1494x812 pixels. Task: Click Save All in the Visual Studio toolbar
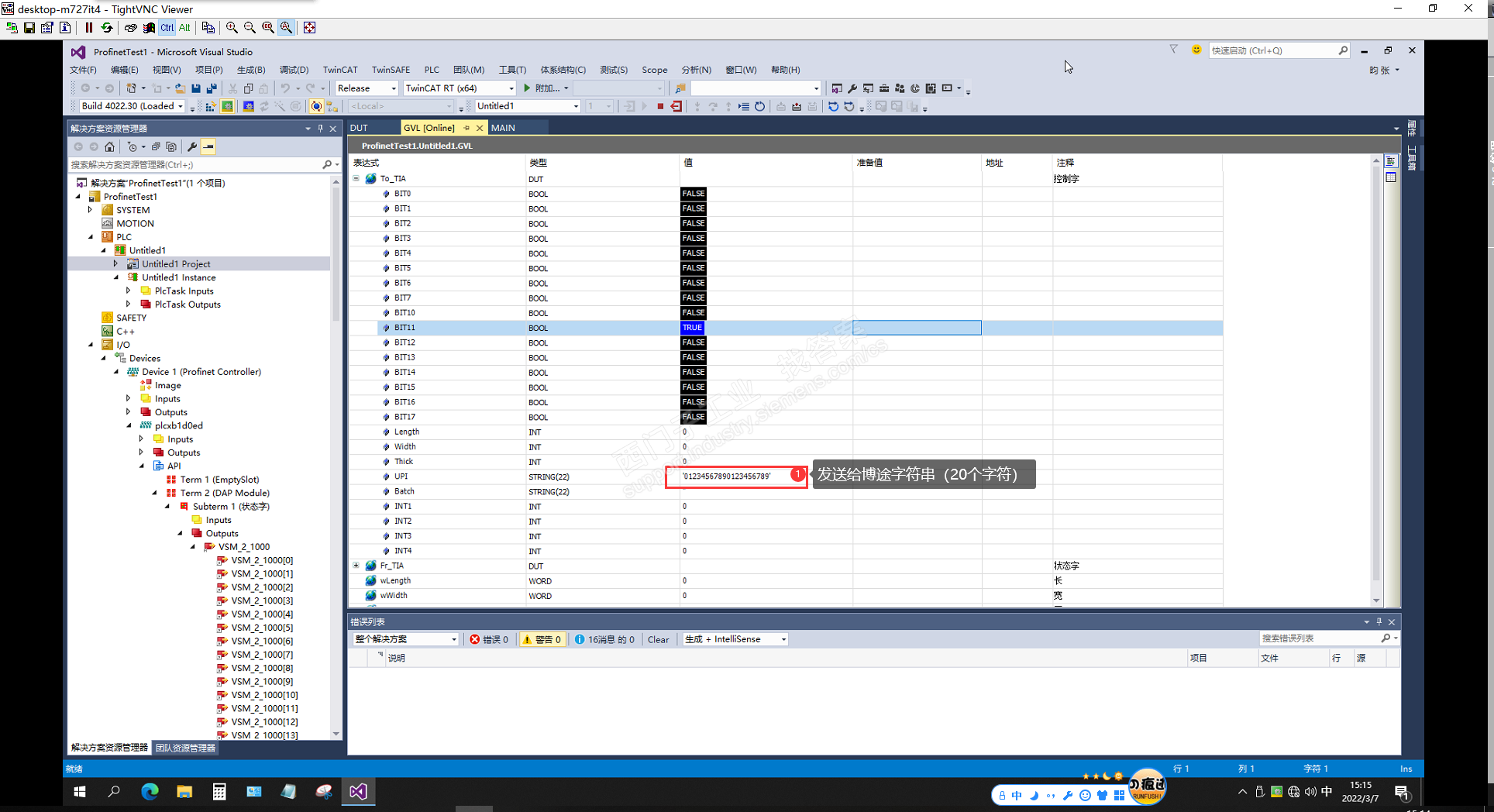click(x=212, y=88)
